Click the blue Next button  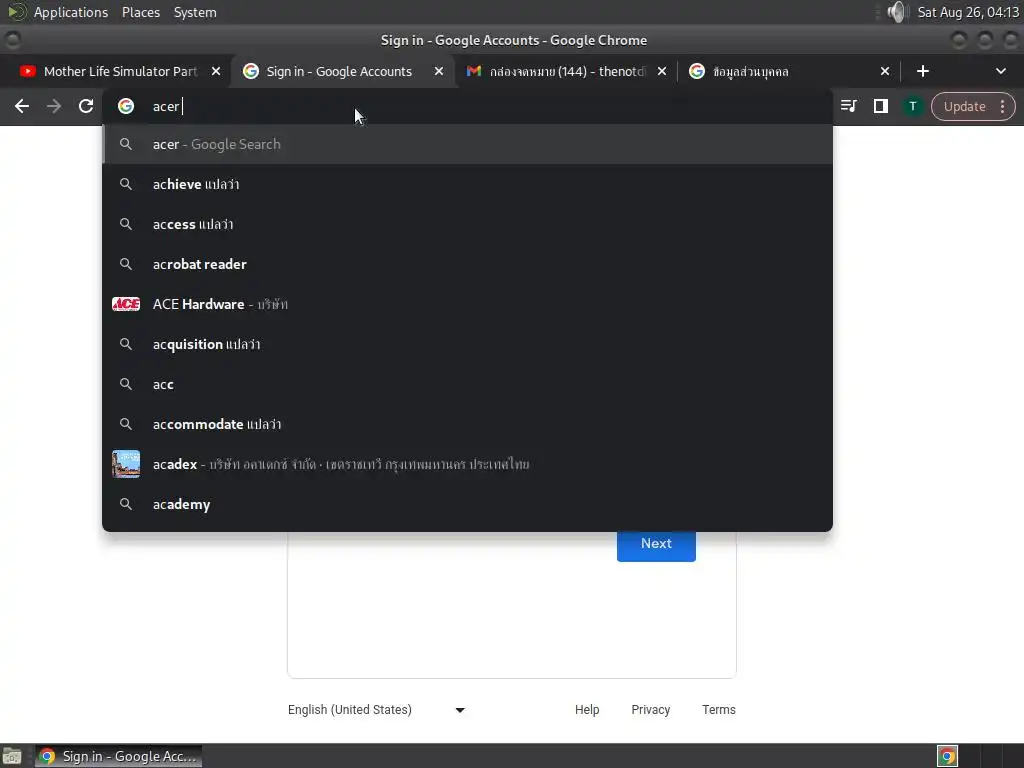(x=656, y=545)
